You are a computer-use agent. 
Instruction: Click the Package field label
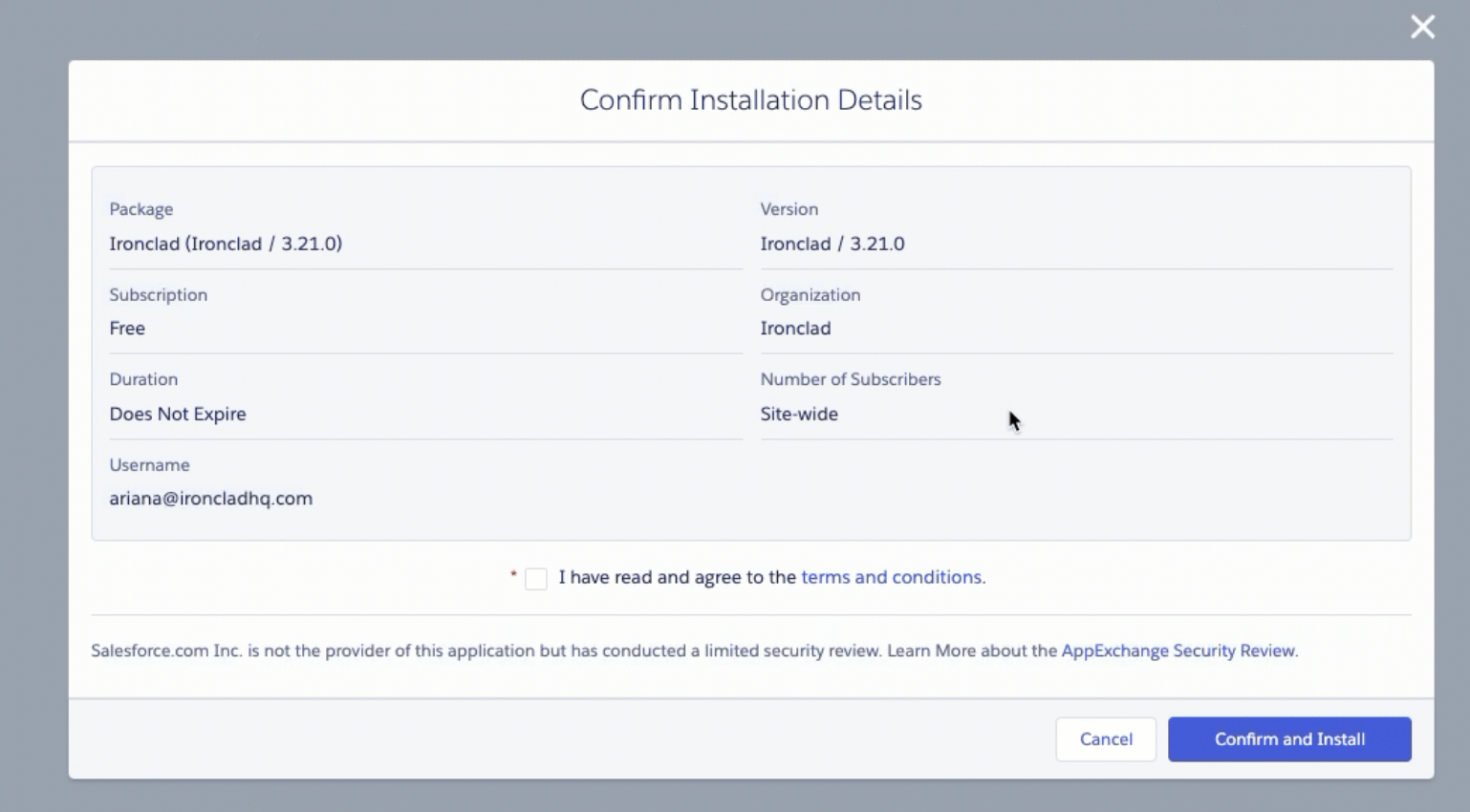(141, 209)
